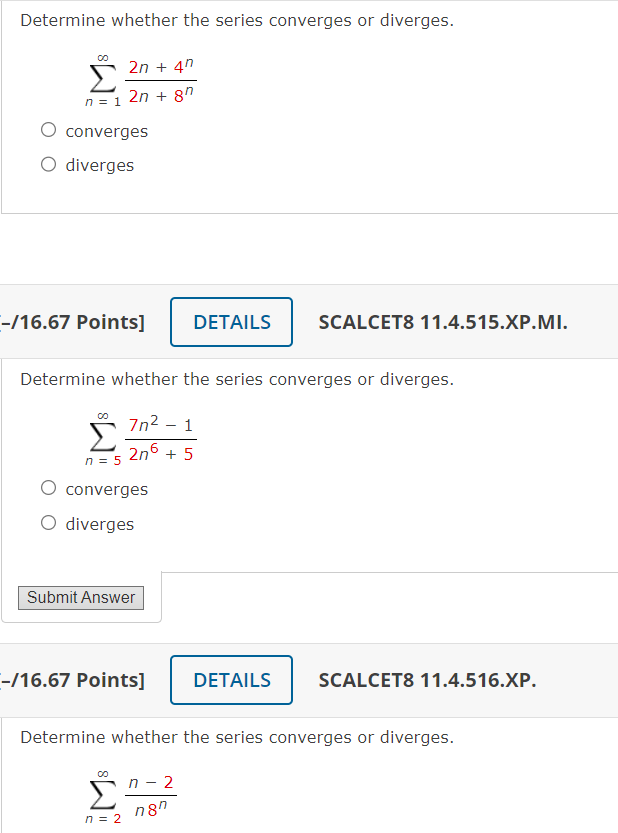Select converges for the first series problem
The image size is (618, 833).
click(48, 129)
